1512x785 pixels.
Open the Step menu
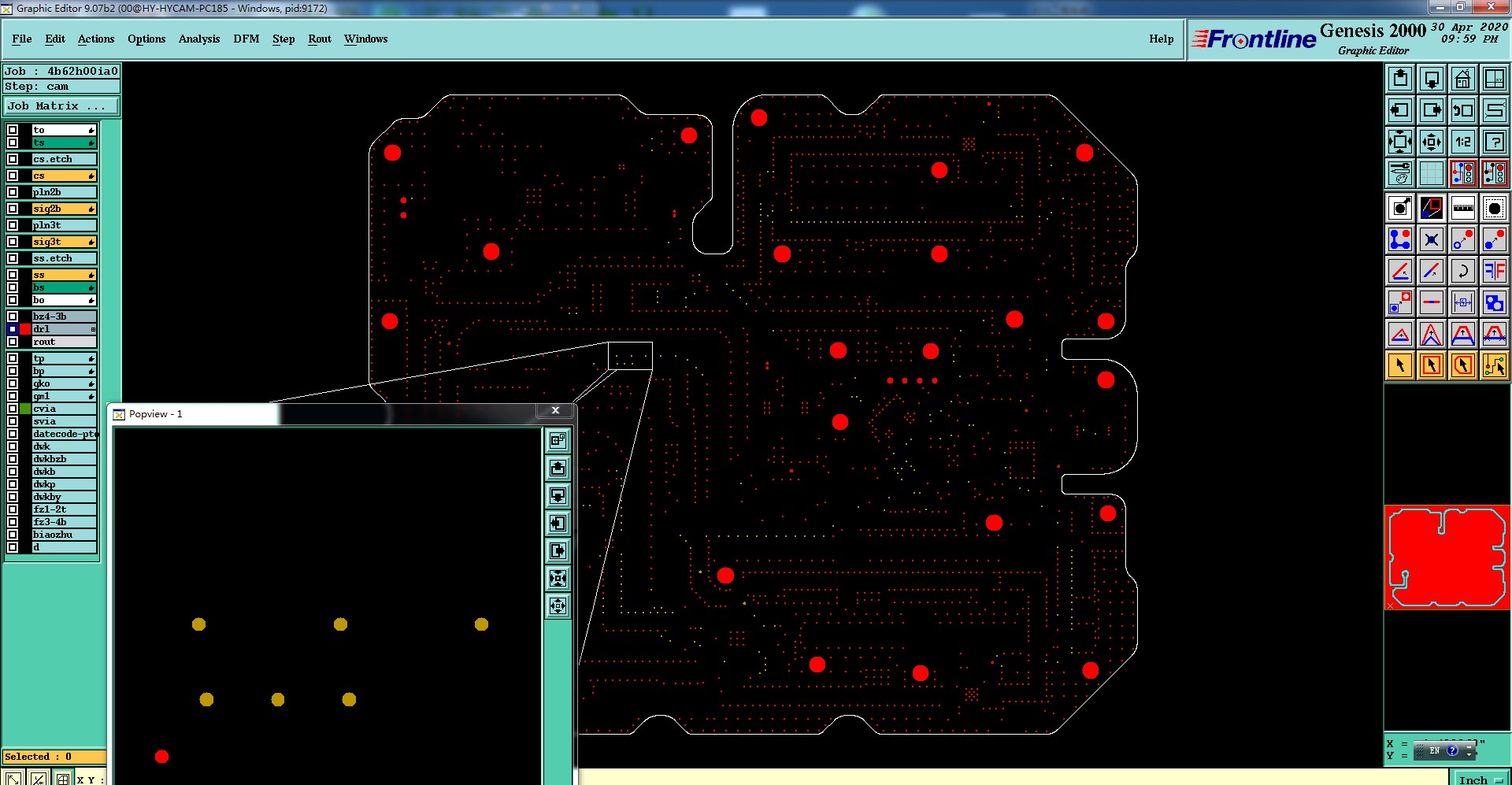pos(283,39)
